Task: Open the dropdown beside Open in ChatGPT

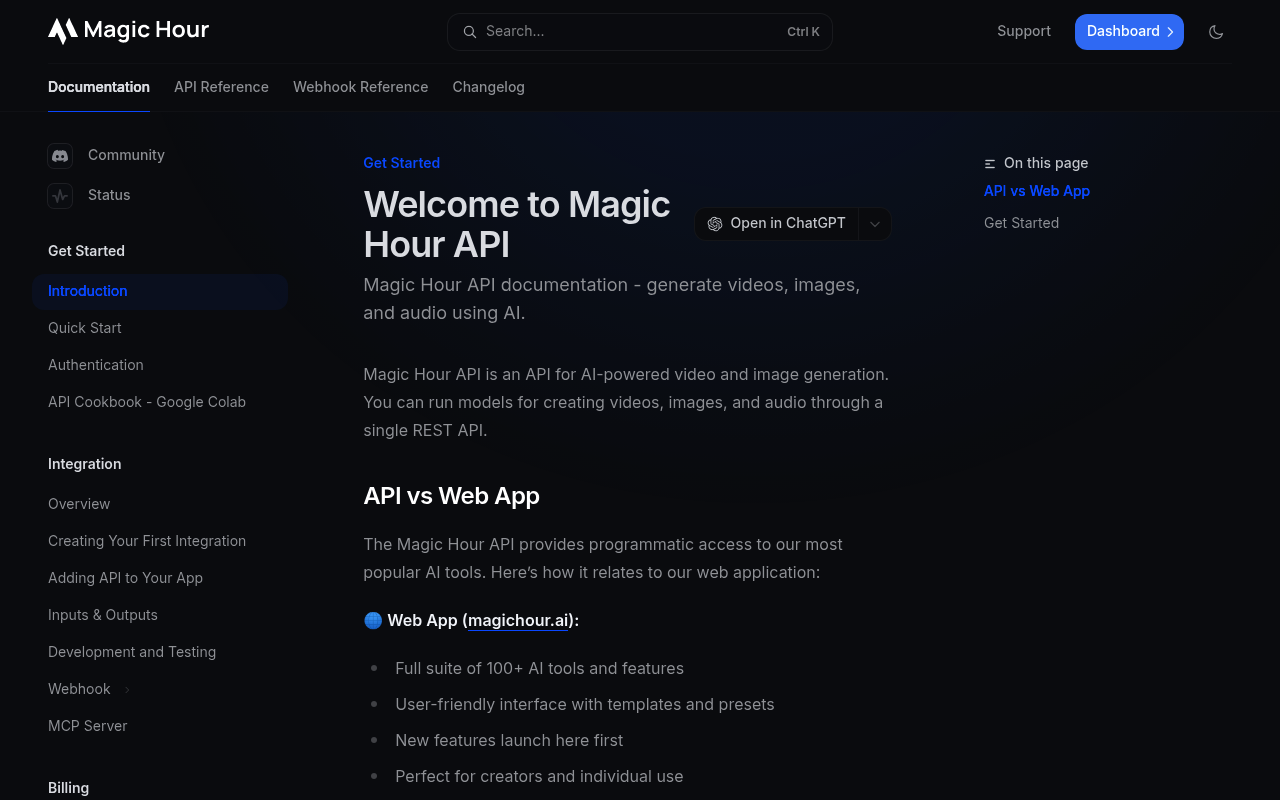Action: click(x=875, y=224)
